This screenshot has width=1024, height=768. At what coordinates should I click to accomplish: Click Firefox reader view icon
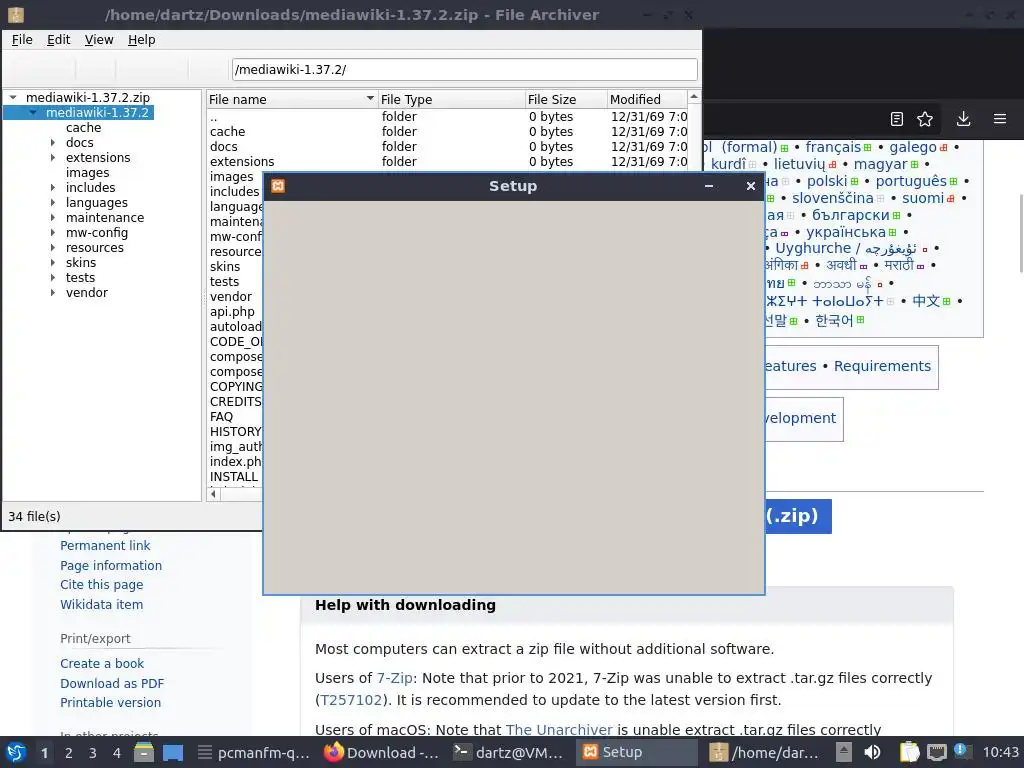(897, 119)
